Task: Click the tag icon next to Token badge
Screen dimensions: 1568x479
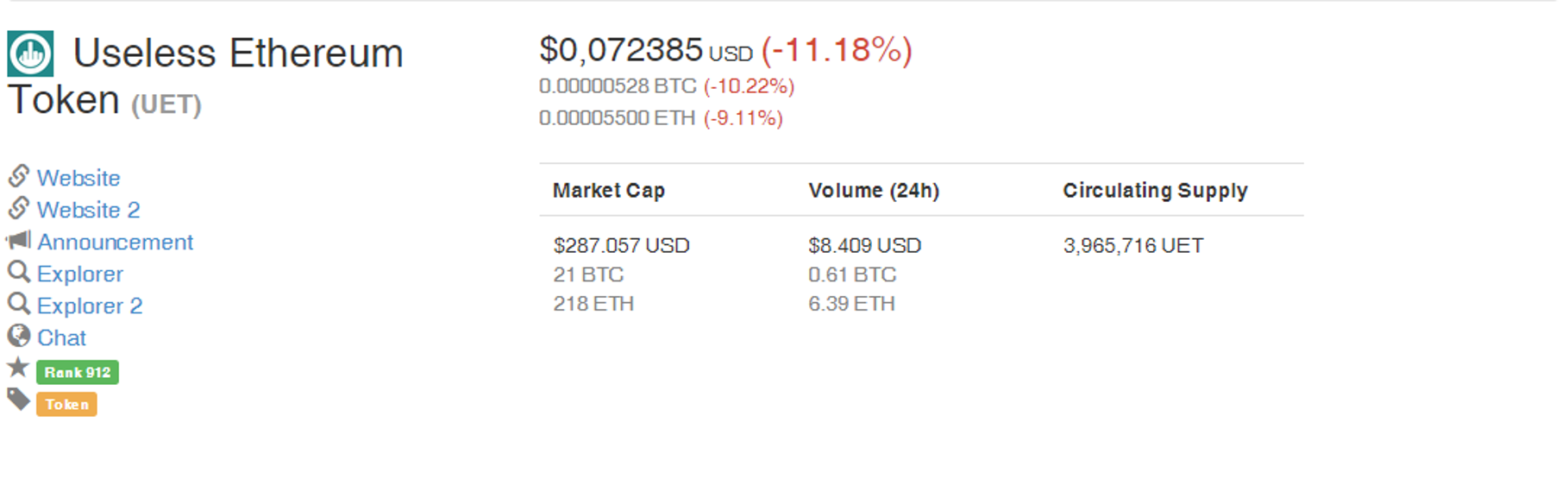Action: point(19,400)
